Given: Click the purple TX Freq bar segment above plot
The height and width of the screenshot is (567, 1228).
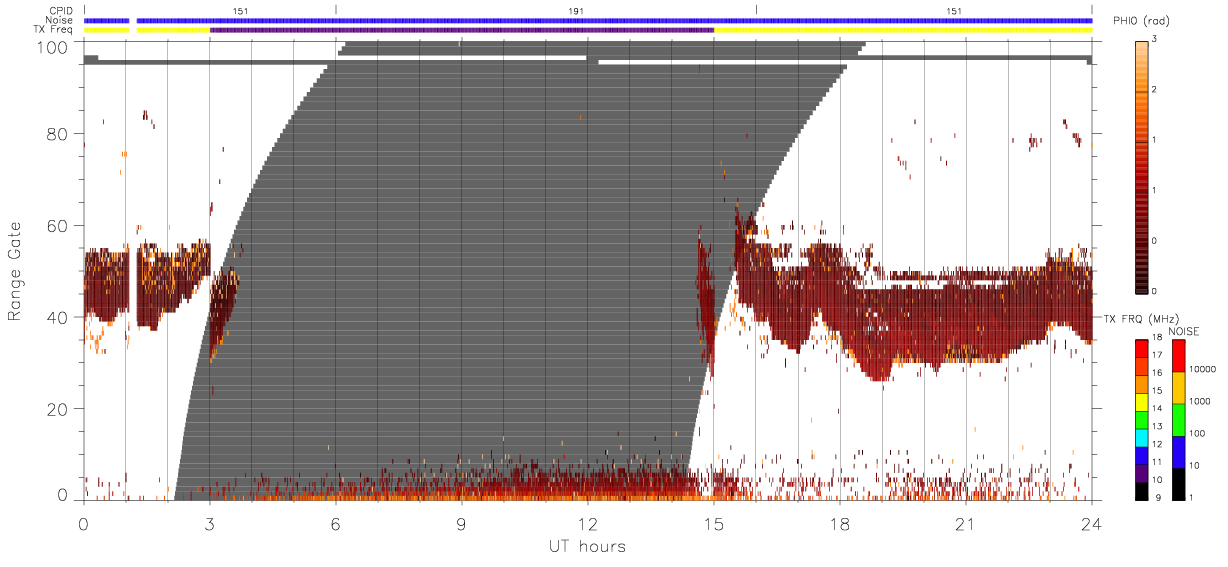Looking at the screenshot, I should pyautogui.click(x=462, y=30).
